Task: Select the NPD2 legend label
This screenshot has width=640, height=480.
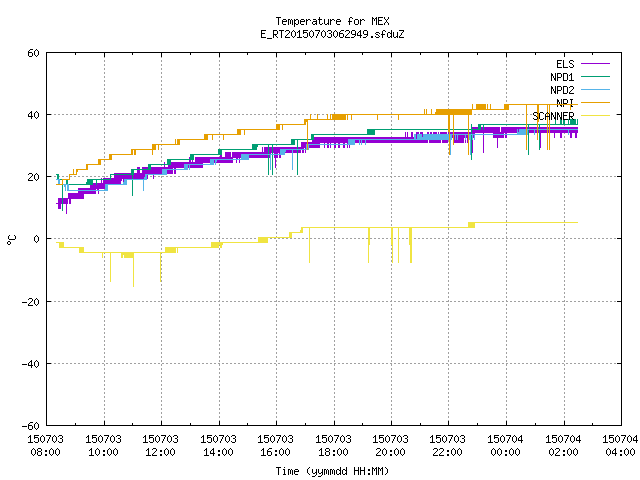Action: click(562, 90)
